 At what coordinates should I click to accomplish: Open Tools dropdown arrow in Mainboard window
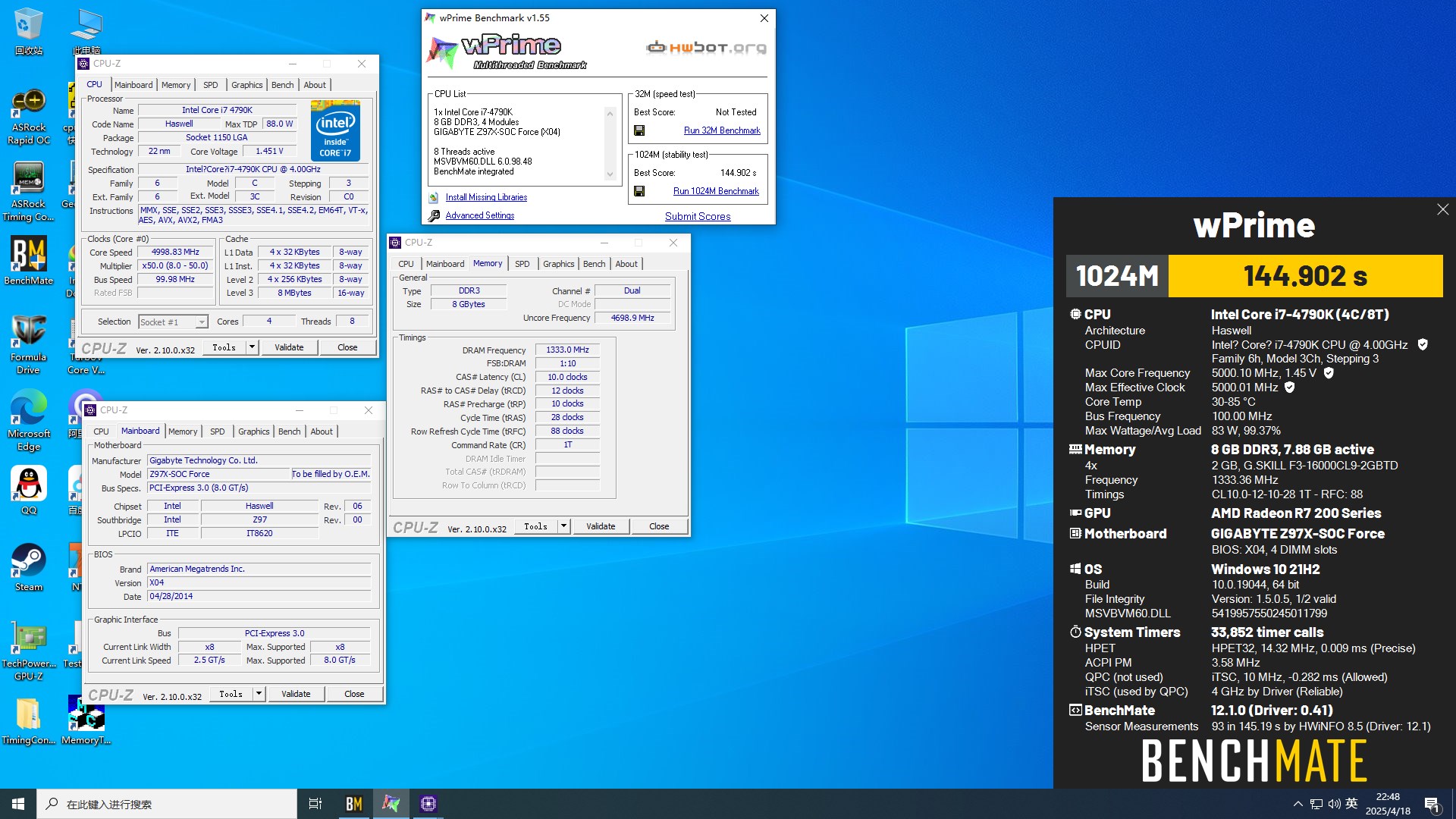259,694
